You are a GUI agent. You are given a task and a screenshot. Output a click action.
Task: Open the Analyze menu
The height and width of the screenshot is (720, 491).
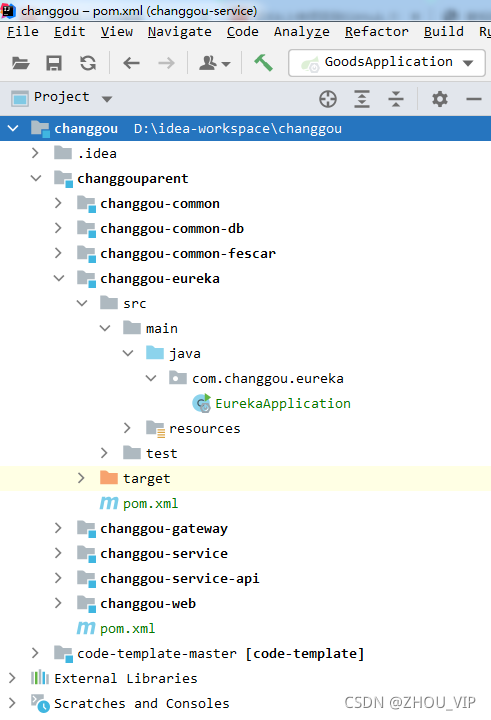coord(302,32)
